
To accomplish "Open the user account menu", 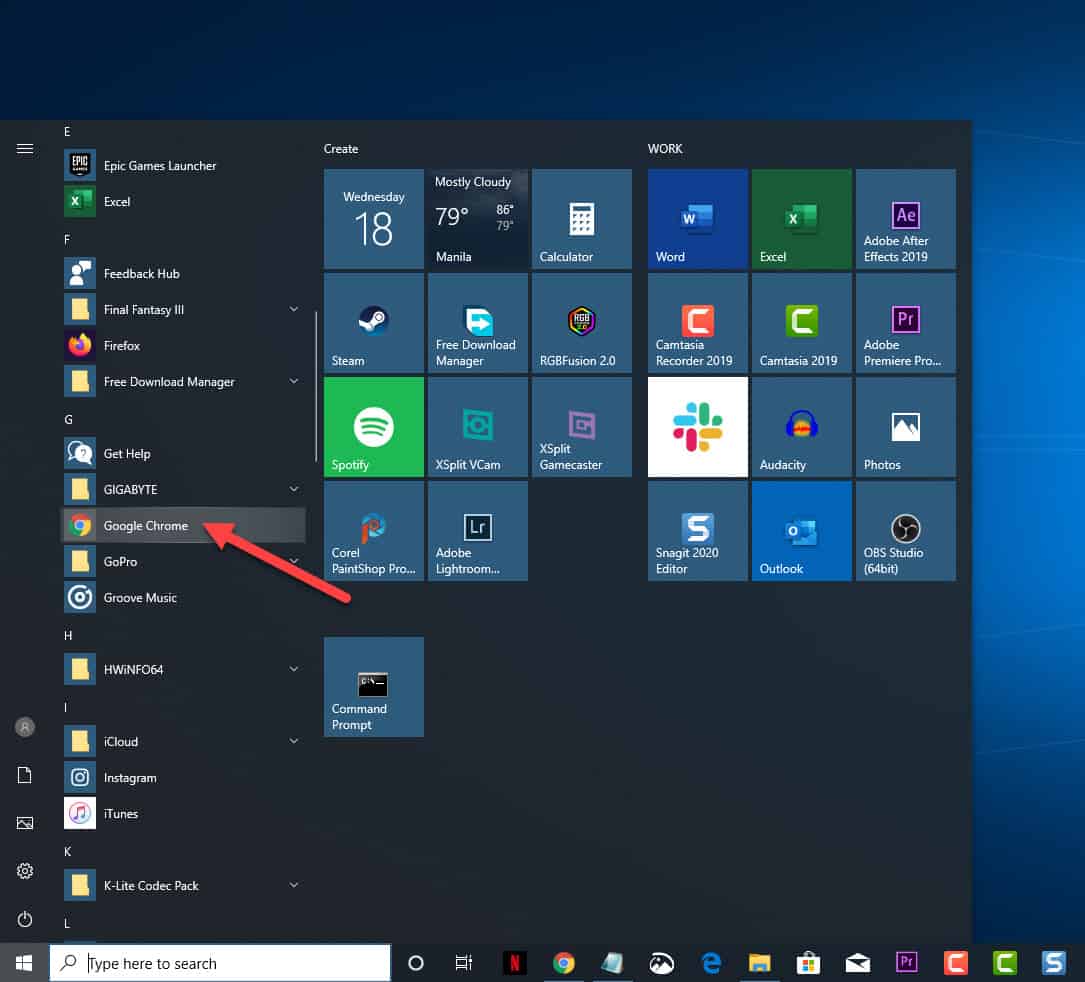I will point(25,727).
